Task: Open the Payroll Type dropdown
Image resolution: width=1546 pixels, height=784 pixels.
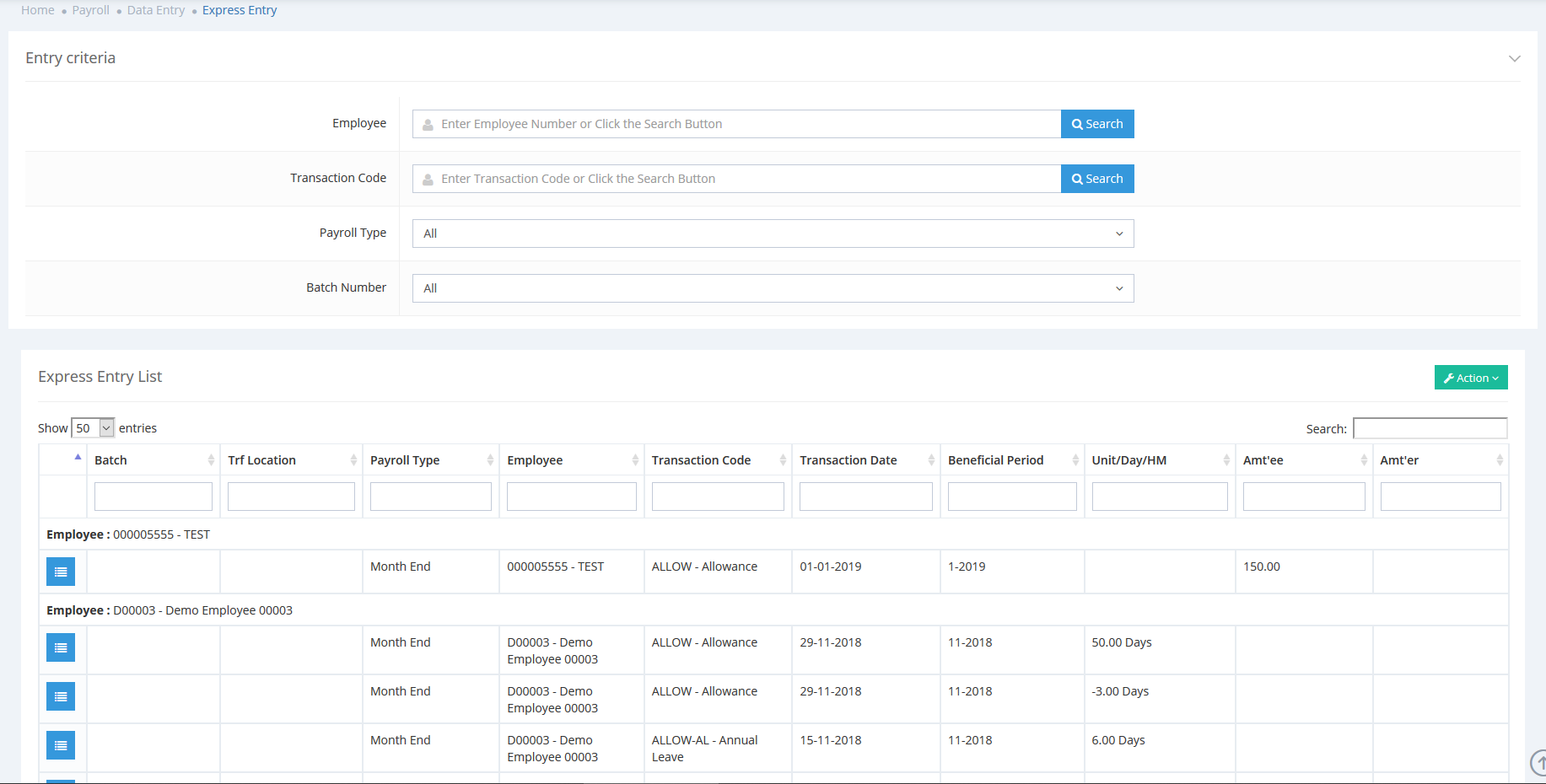Action: coord(773,234)
